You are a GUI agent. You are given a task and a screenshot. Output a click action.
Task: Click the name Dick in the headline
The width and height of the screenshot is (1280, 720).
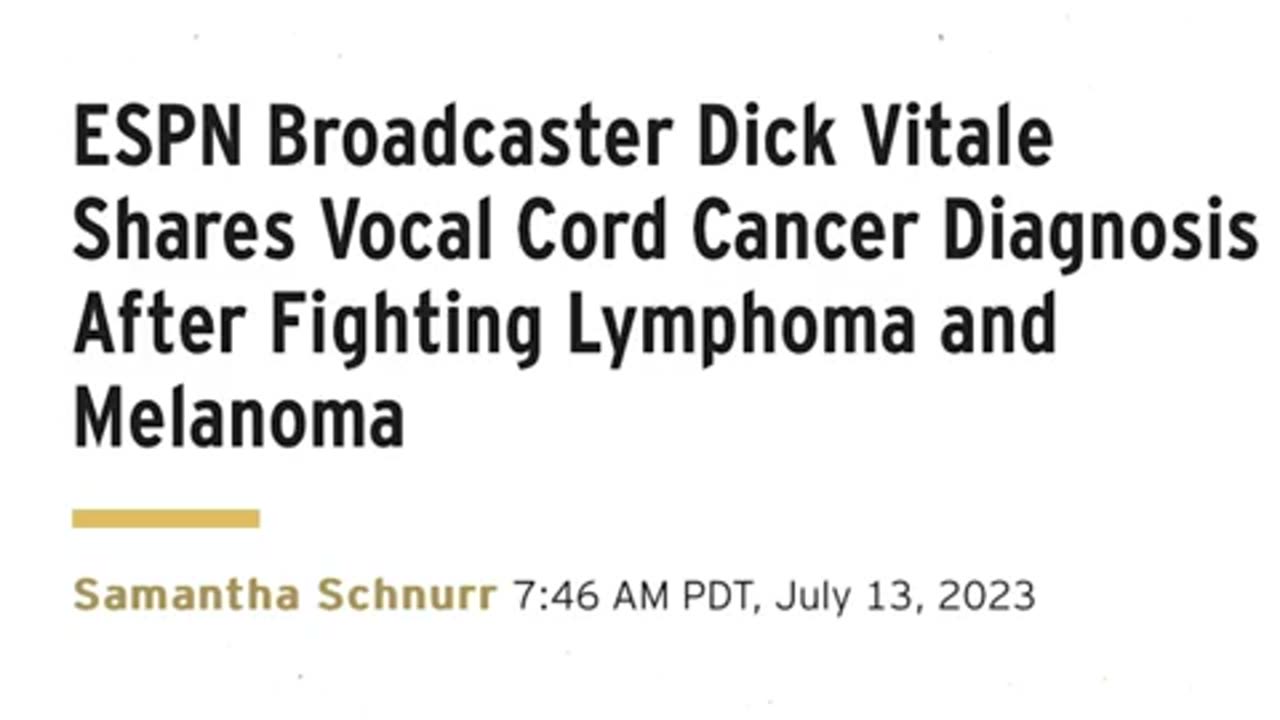coord(765,137)
